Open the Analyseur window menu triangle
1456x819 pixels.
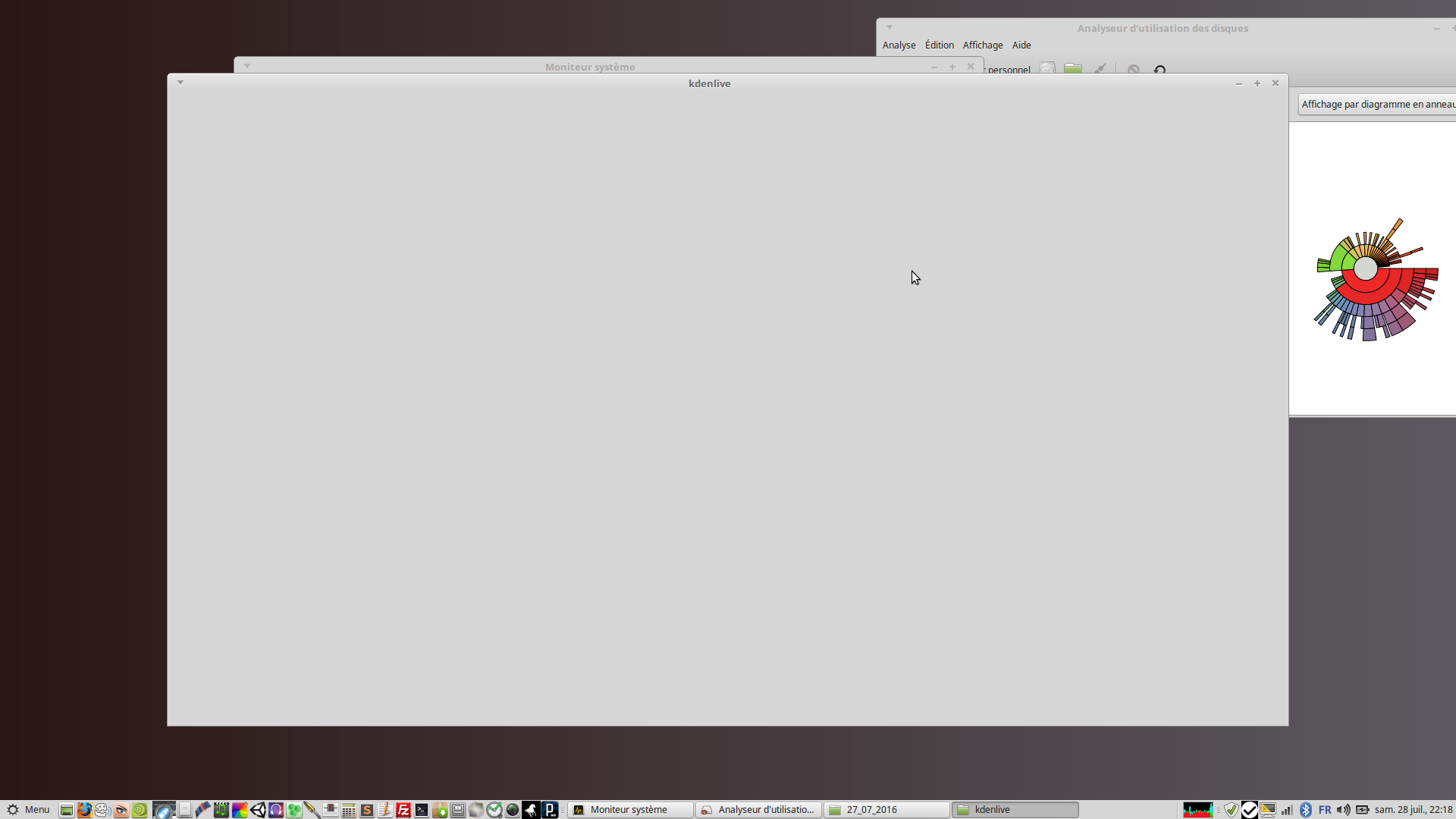[890, 27]
